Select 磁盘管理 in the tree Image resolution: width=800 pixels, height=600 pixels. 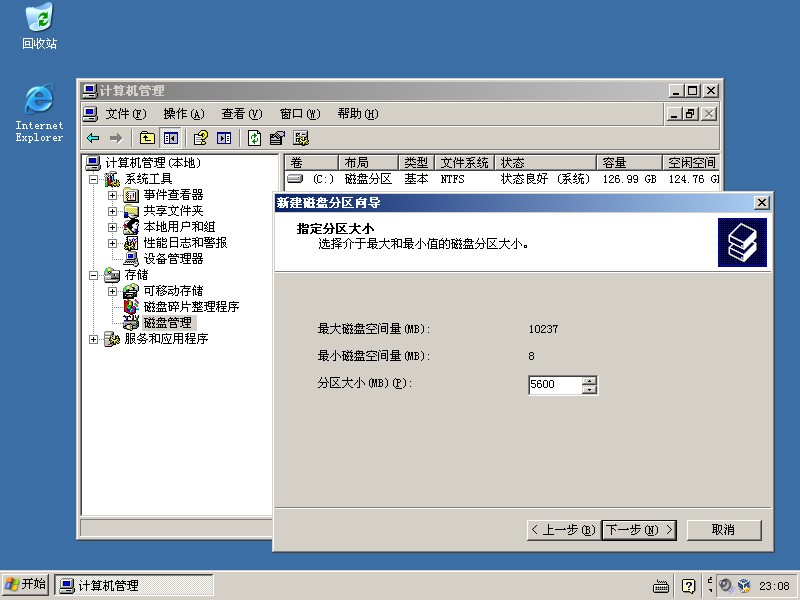pyautogui.click(x=168, y=323)
